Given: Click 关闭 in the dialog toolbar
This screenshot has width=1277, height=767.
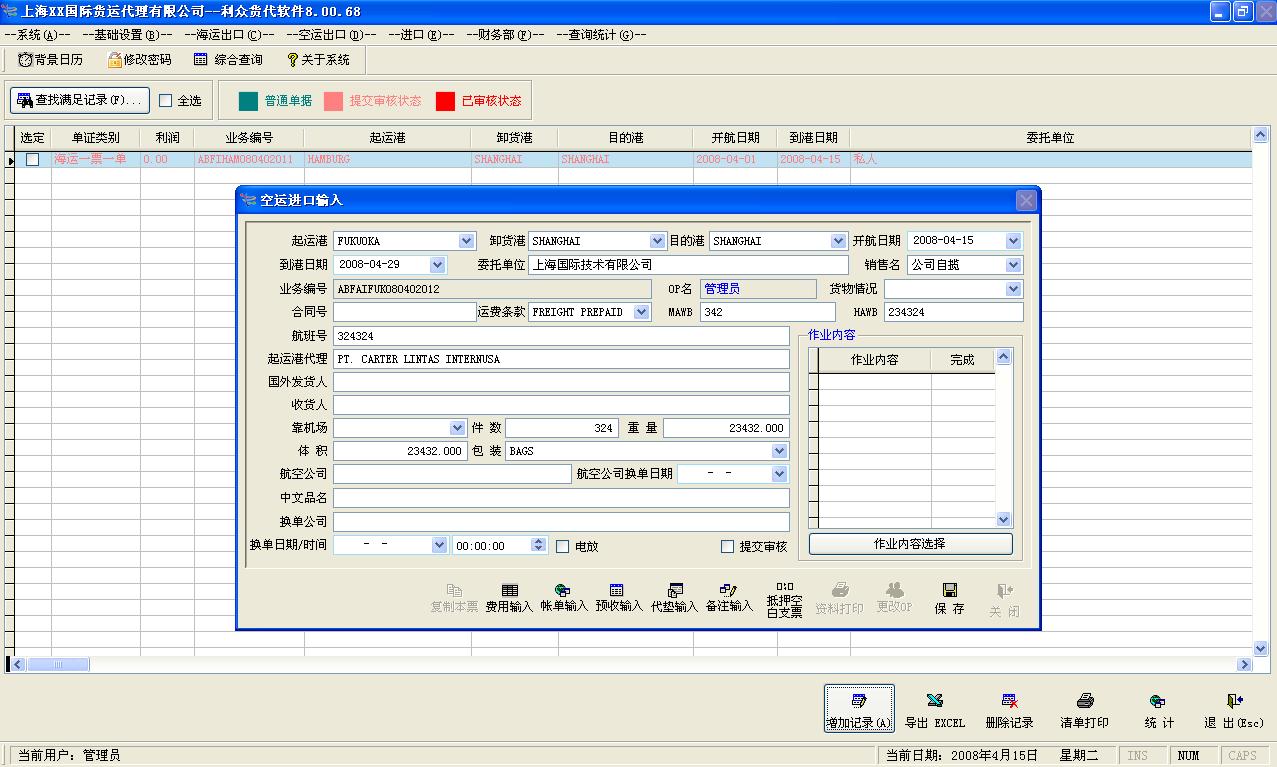Looking at the screenshot, I should pyautogui.click(x=1005, y=598).
